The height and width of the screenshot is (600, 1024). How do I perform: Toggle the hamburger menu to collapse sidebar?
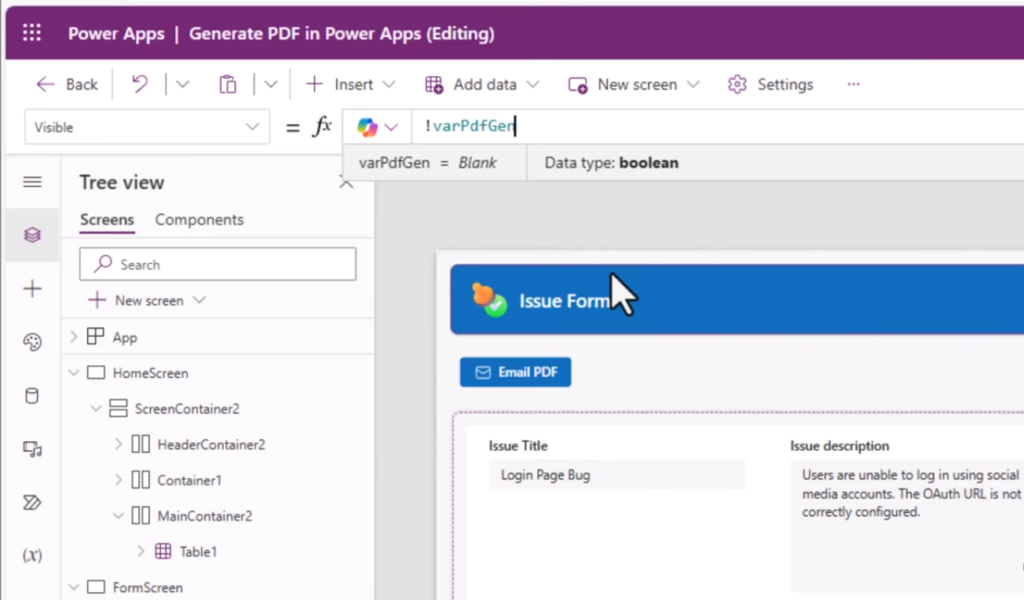click(x=32, y=182)
